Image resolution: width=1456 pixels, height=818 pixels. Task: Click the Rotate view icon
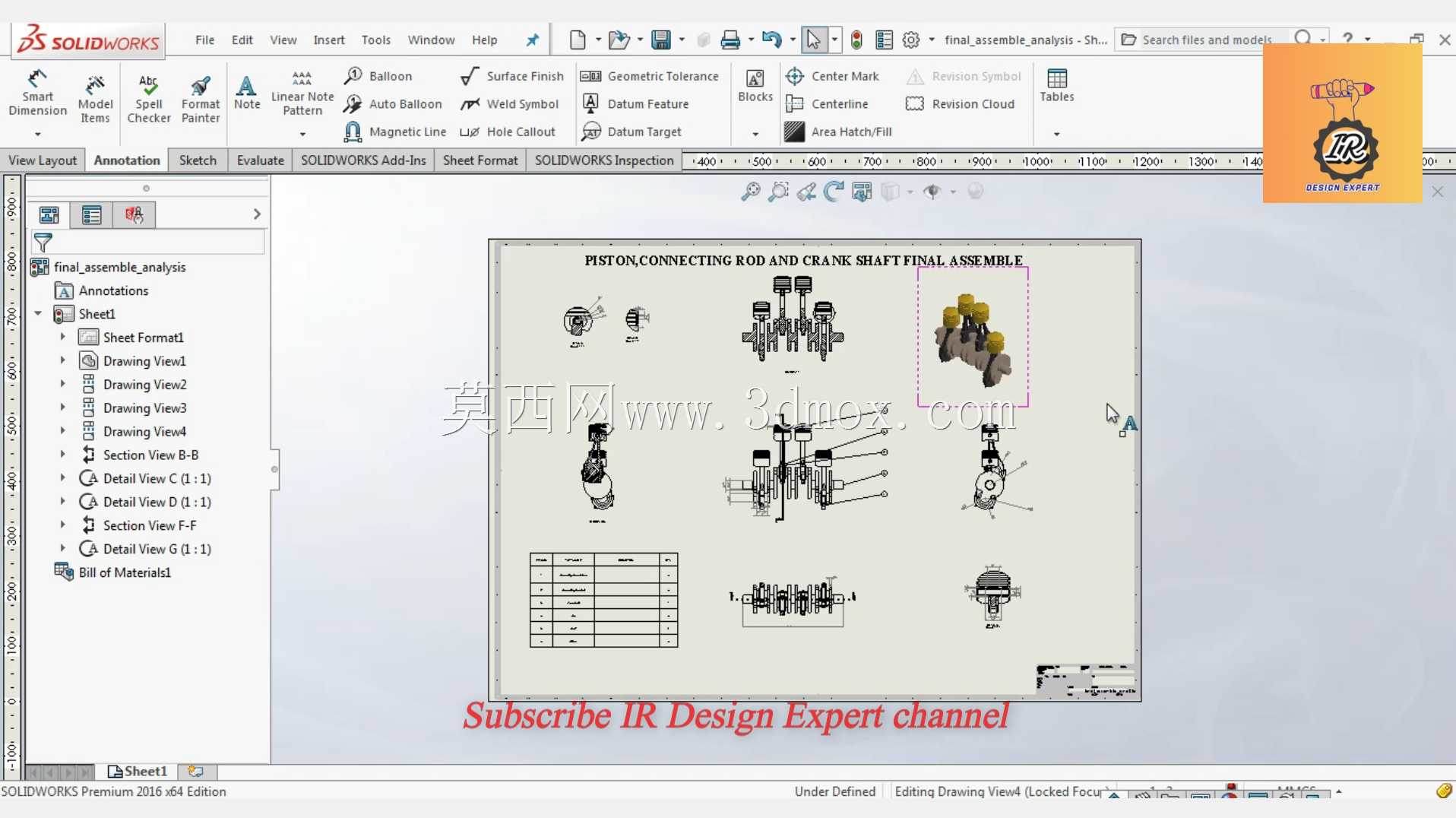click(x=834, y=192)
